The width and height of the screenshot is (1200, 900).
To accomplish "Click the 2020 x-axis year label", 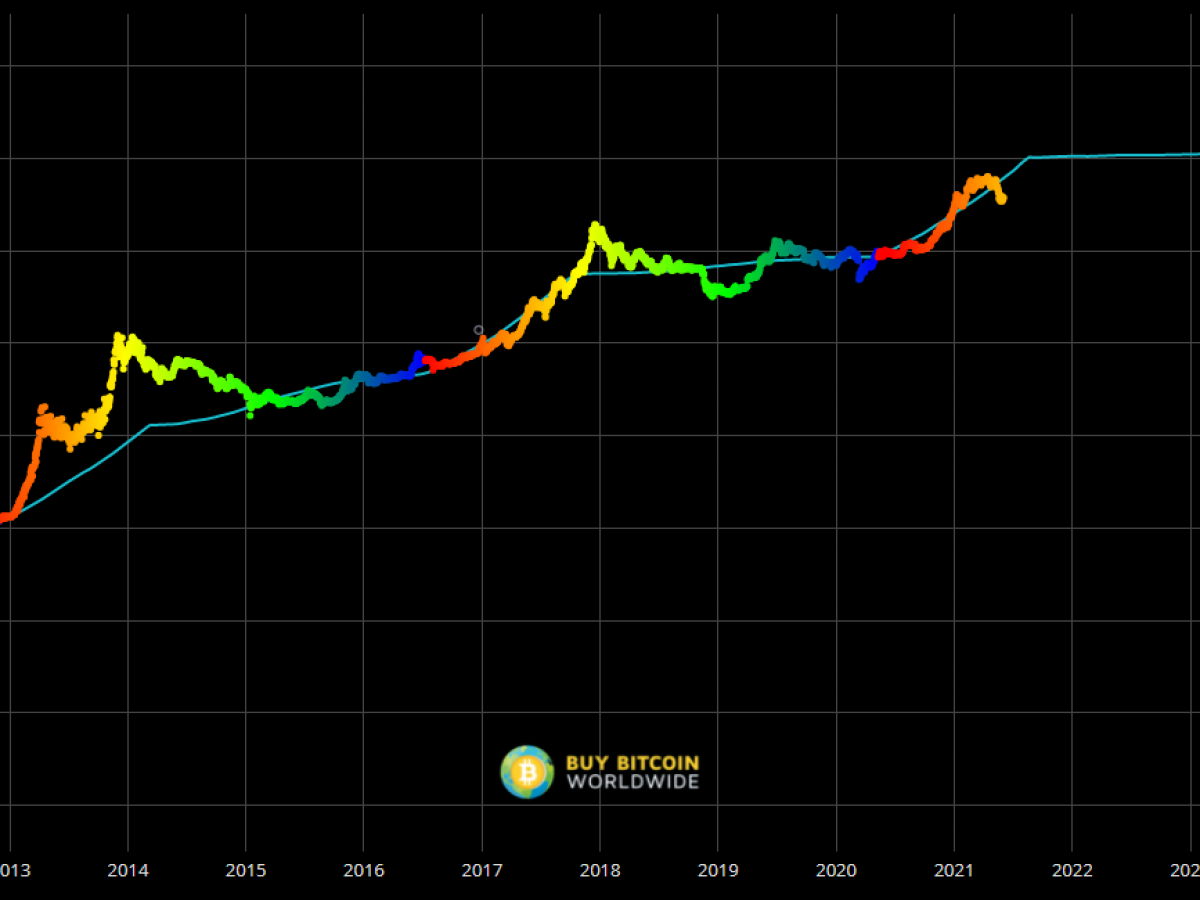I will 835,870.
